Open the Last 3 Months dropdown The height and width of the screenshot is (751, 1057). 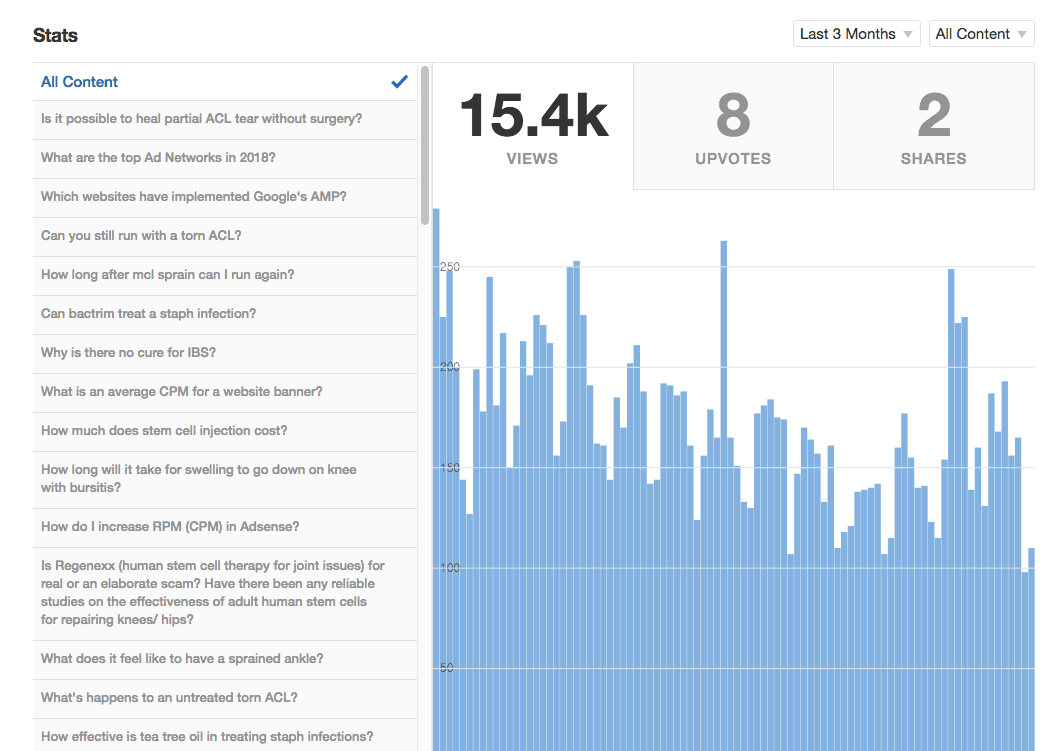pyautogui.click(x=856, y=34)
